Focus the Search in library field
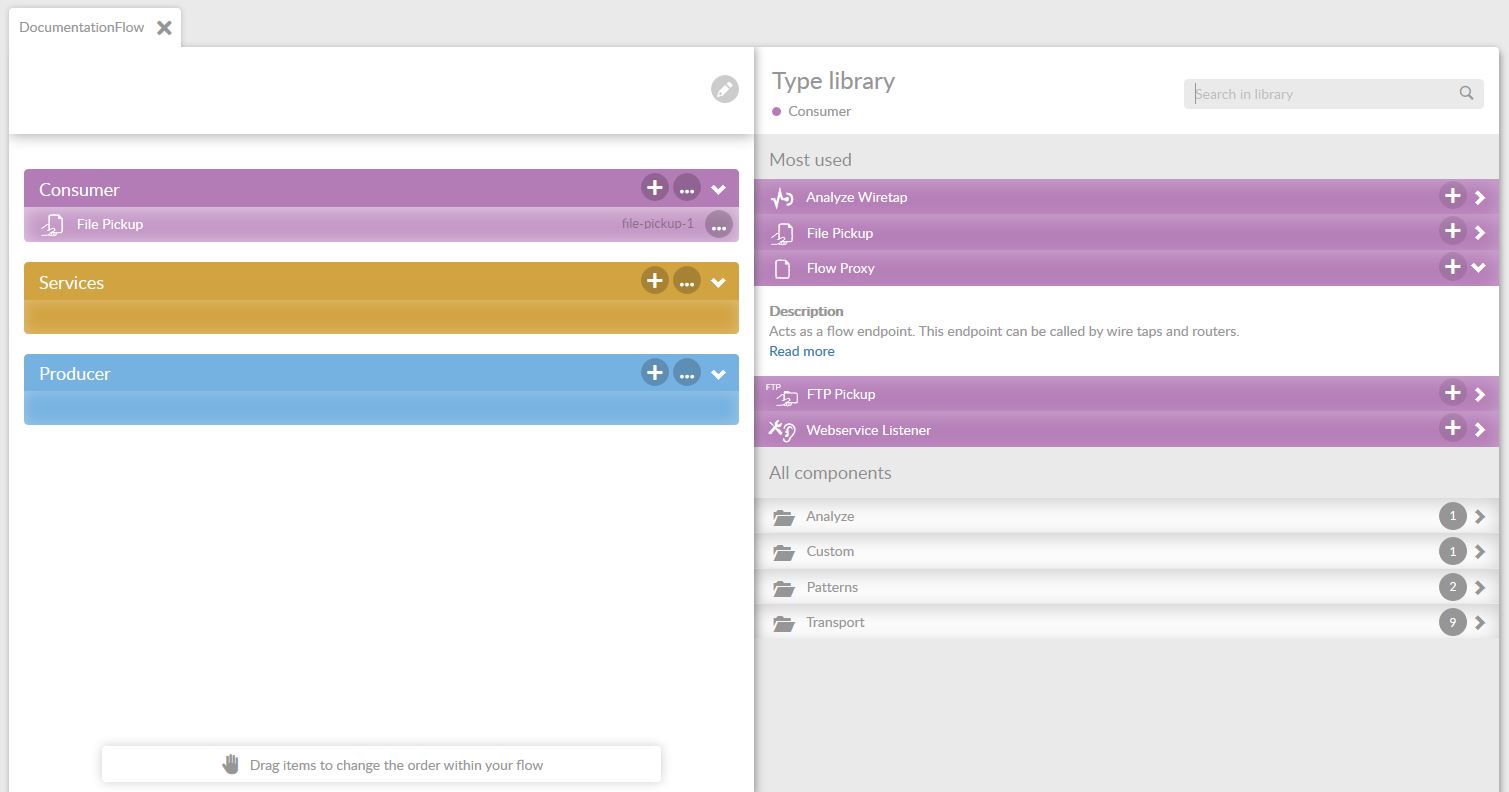 click(1320, 94)
